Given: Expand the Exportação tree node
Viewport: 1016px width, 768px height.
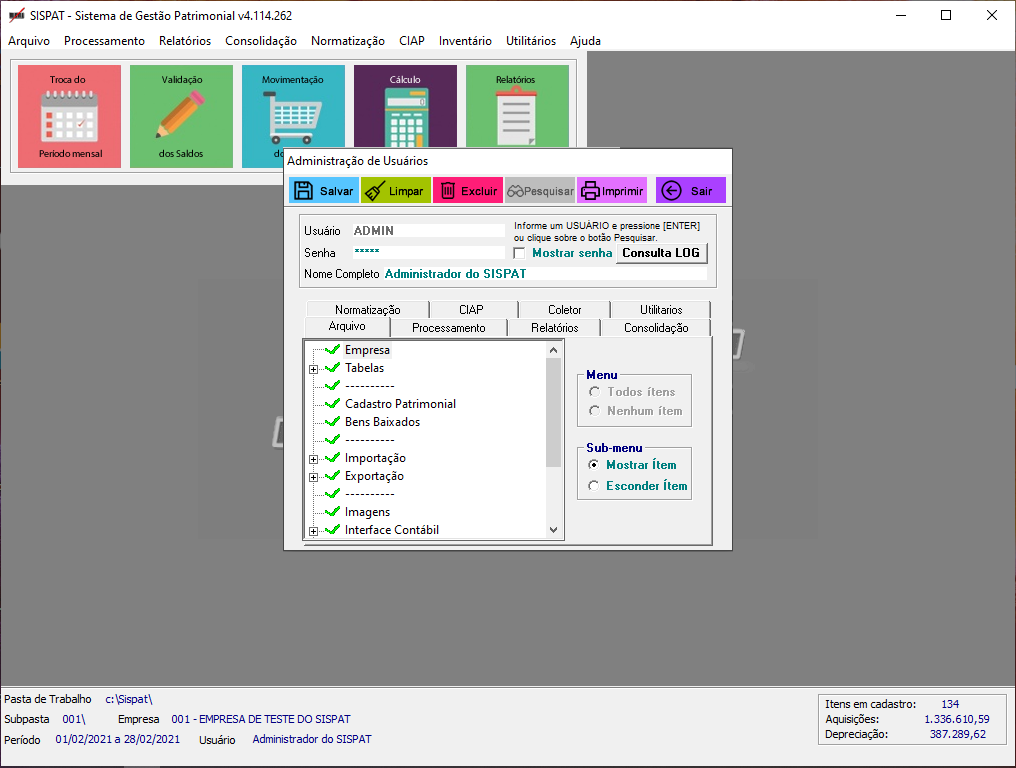Looking at the screenshot, I should click(313, 477).
